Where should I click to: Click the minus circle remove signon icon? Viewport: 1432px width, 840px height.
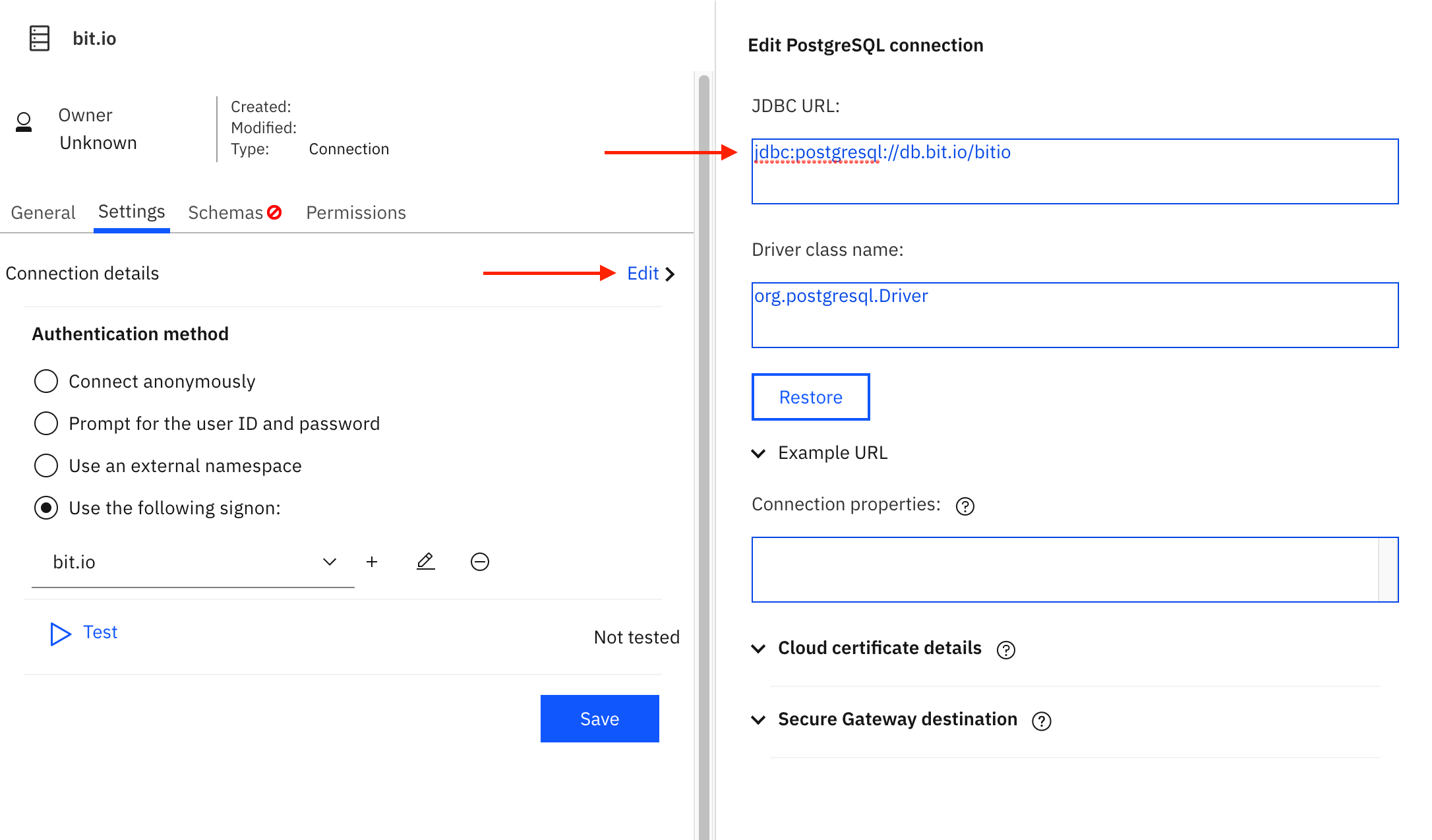coord(480,562)
